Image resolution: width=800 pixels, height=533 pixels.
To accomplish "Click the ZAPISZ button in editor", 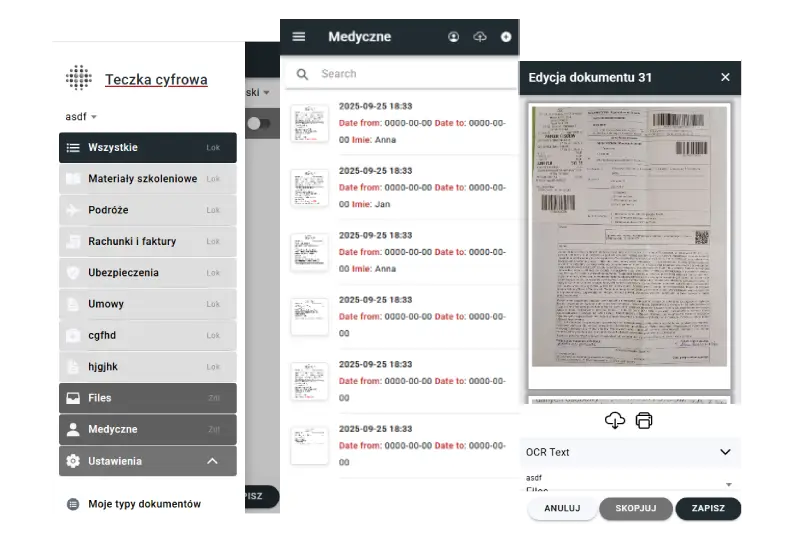I will 708,508.
